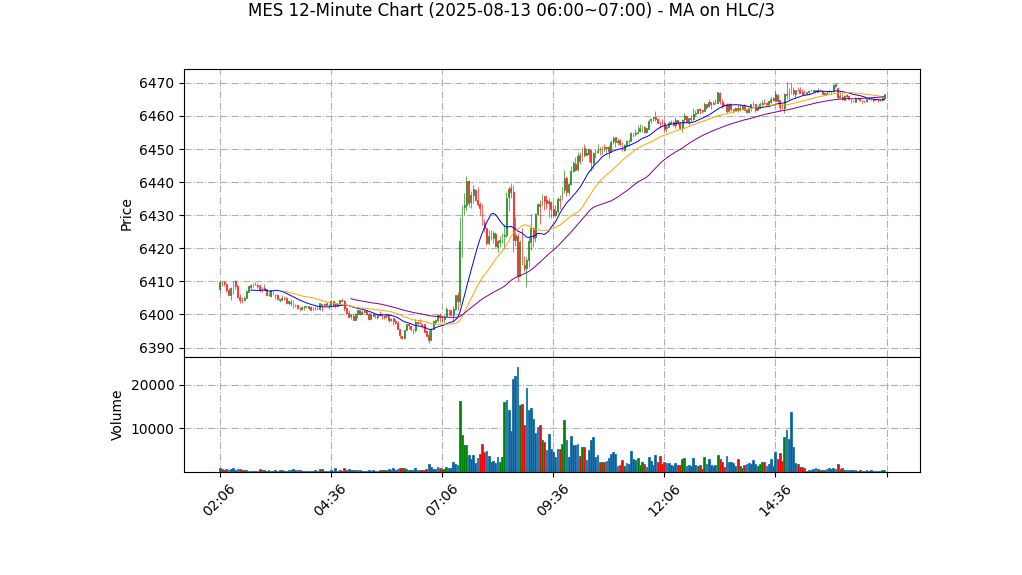Viewport: 1022px width, 575px height.
Task: Click the 6460 price axis label
Action: pos(156,117)
